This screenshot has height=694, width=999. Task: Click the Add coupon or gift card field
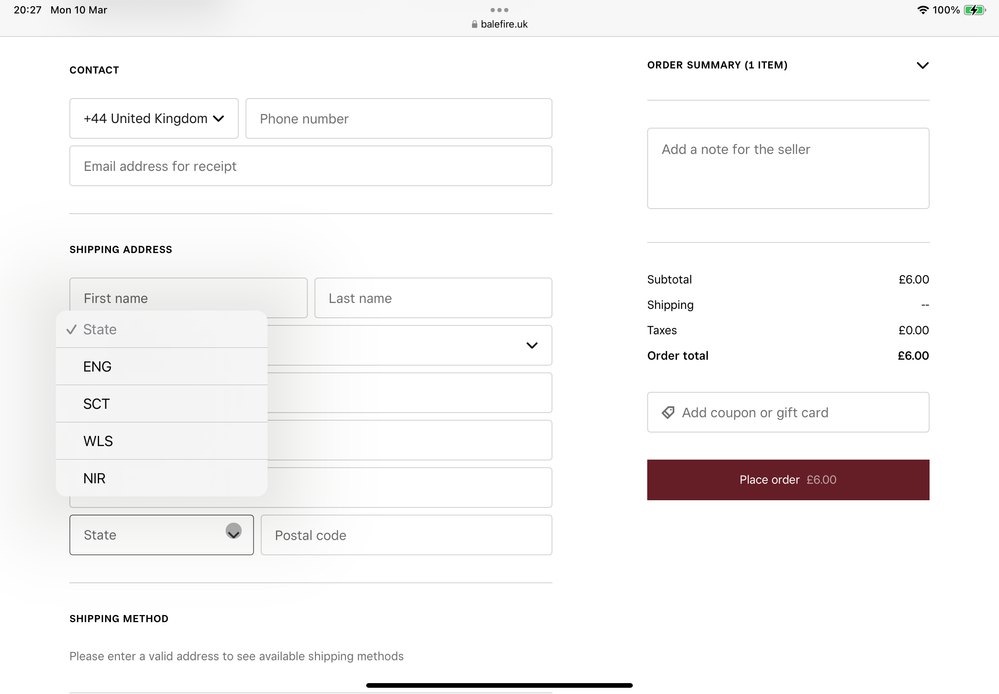788,412
